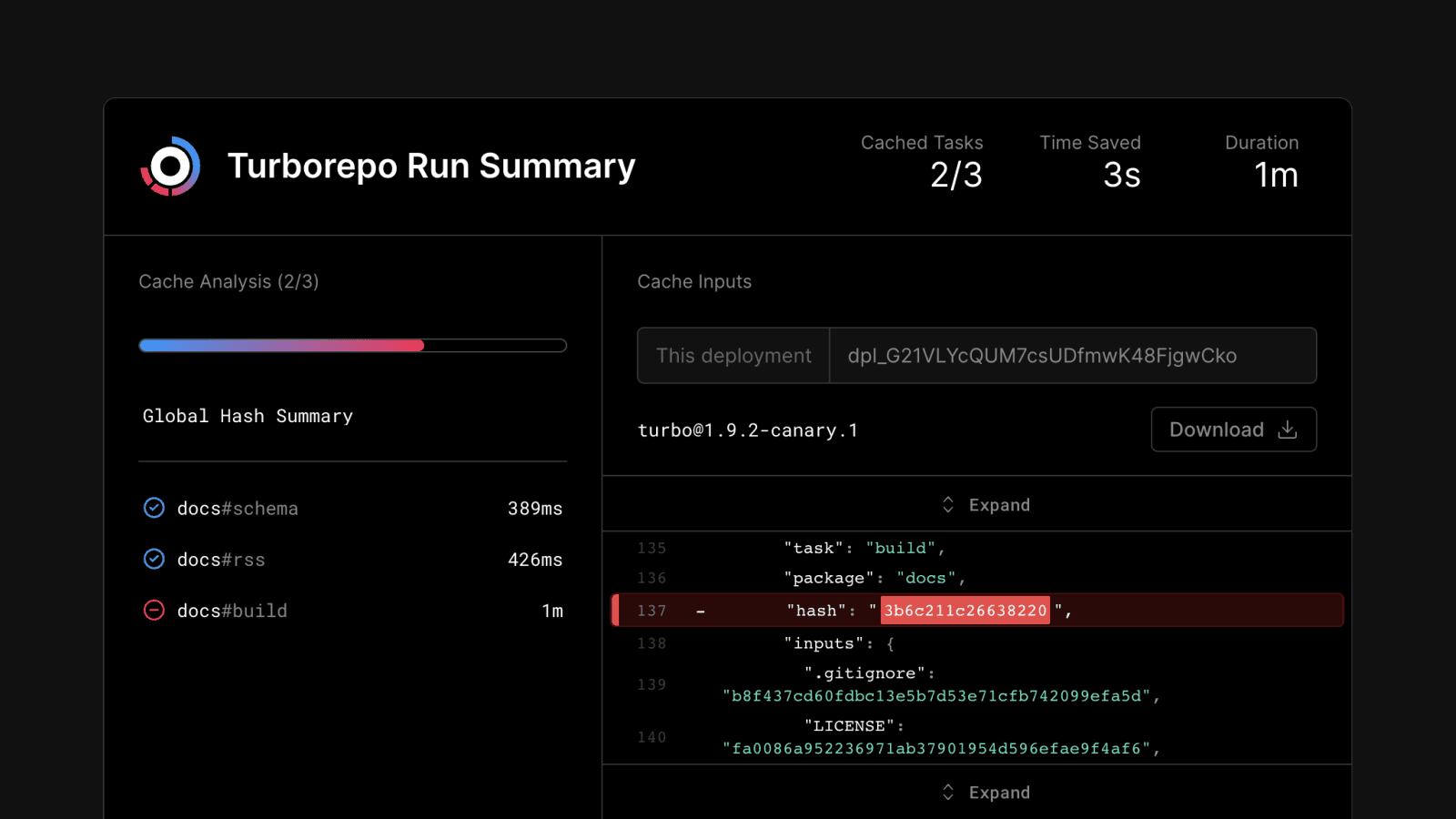Image resolution: width=1456 pixels, height=819 pixels.
Task: Select the docs#schema task row
Action: pyautogui.click(x=352, y=508)
